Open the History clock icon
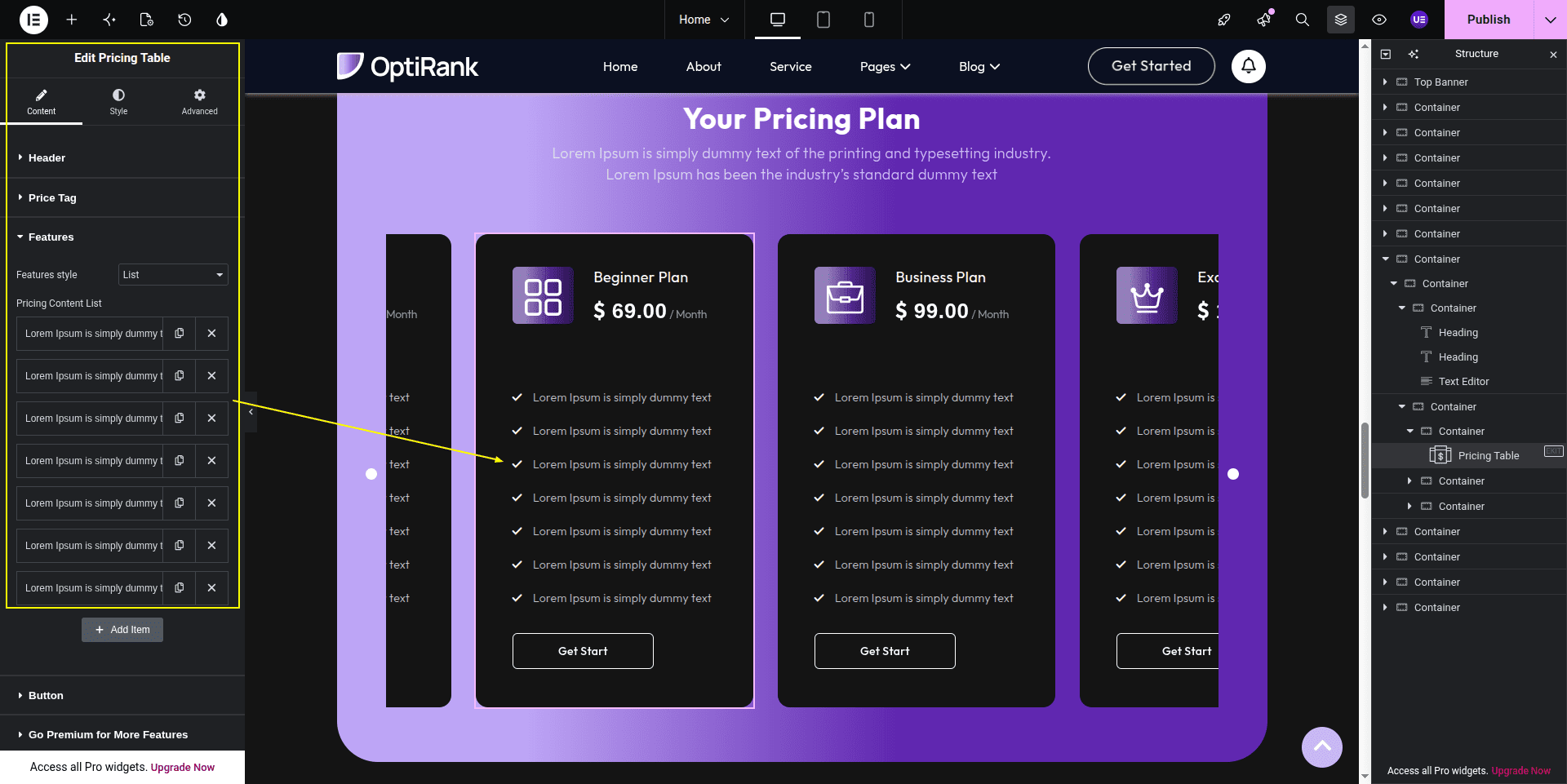This screenshot has width=1567, height=784. [184, 20]
